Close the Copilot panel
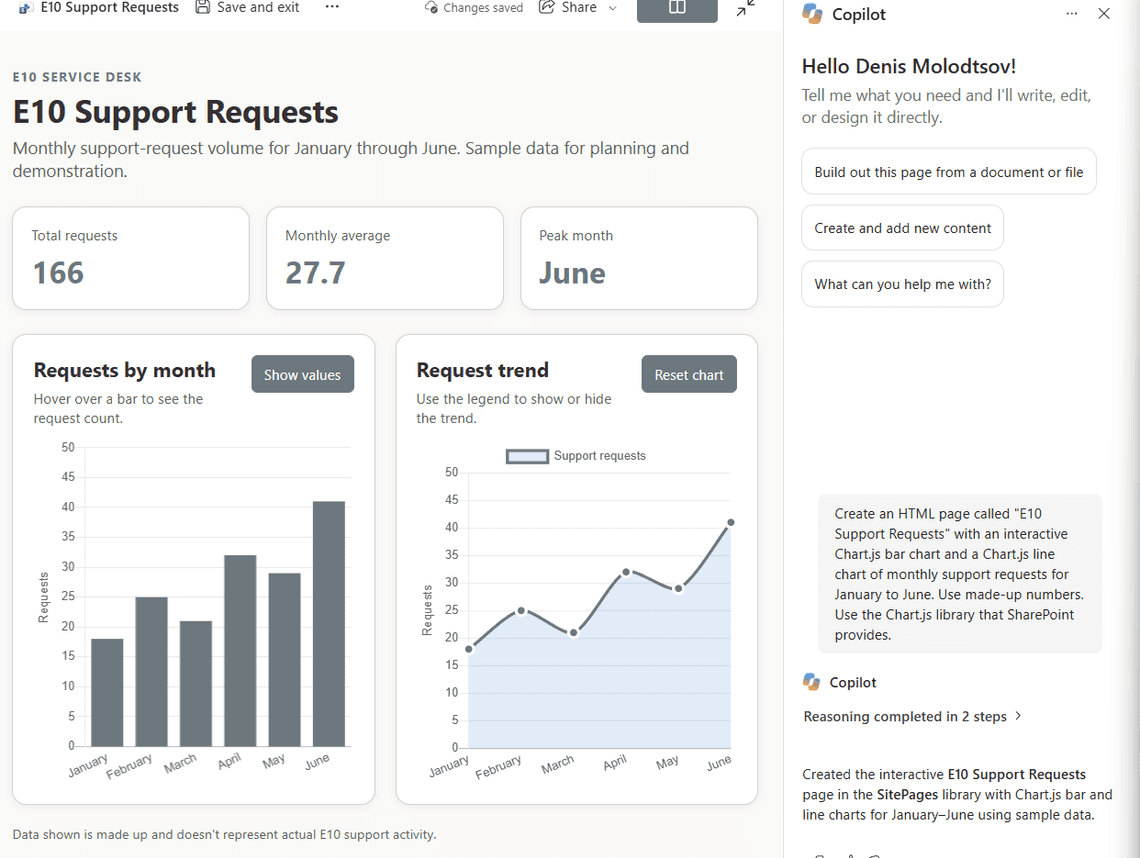The height and width of the screenshot is (858, 1140). click(1104, 14)
